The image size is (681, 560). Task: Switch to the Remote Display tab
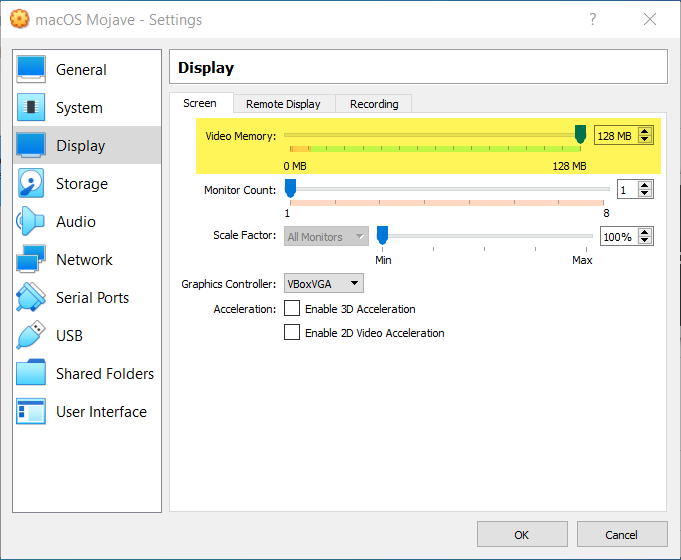pyautogui.click(x=283, y=104)
